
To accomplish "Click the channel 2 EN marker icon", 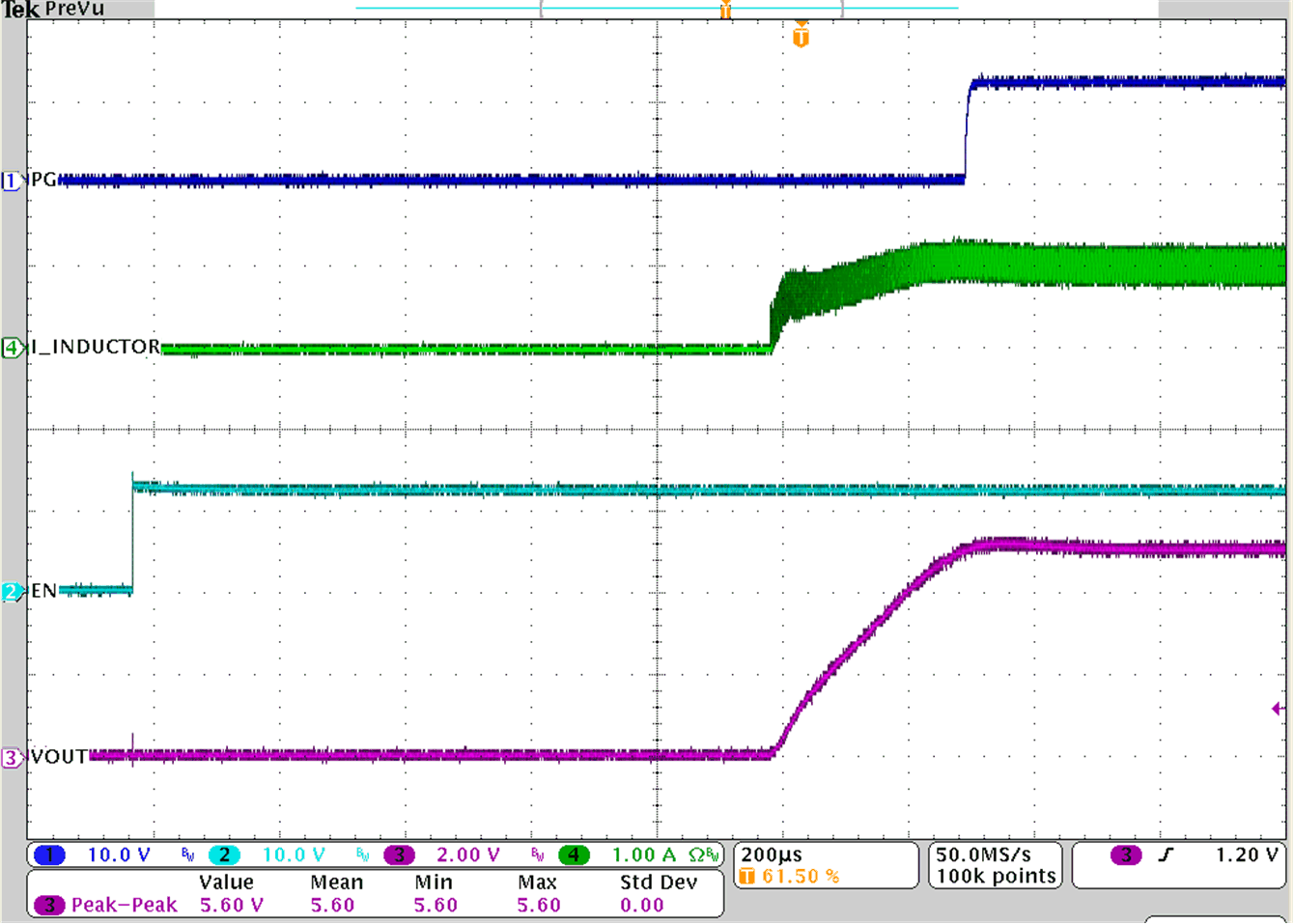I will pos(10,591).
